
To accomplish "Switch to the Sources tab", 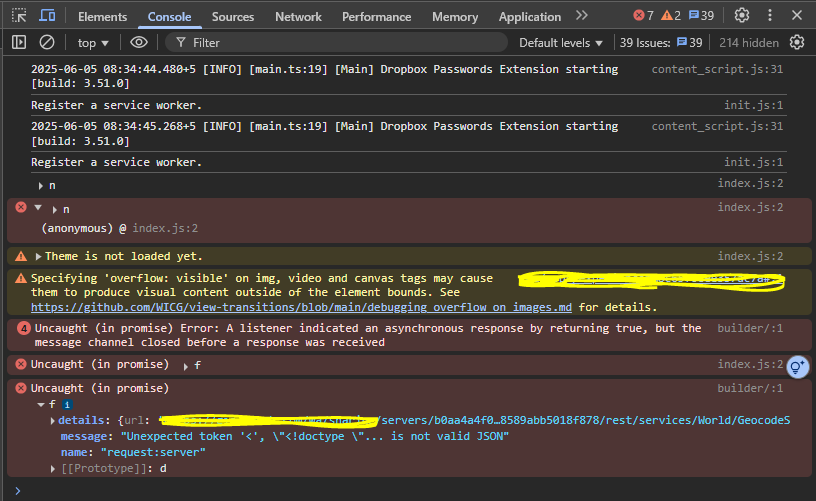I will pos(233,17).
